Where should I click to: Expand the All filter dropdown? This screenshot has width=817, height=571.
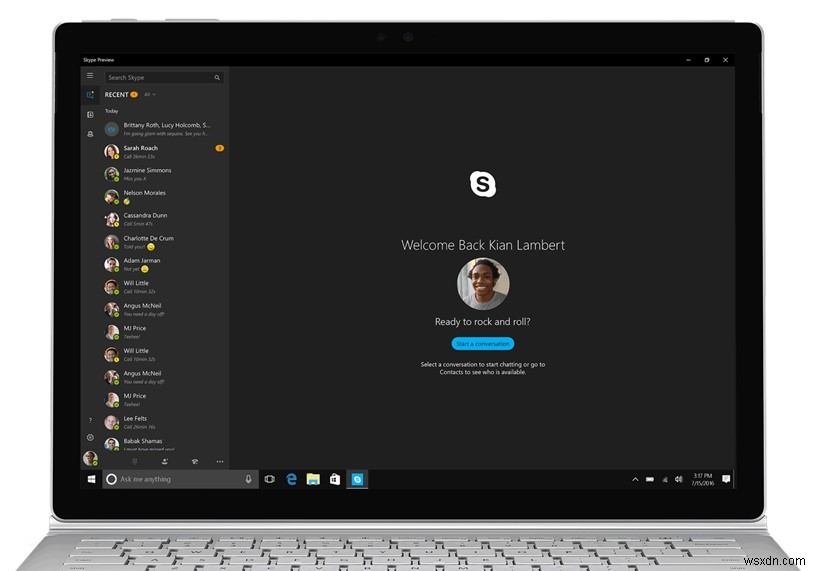pyautogui.click(x=150, y=95)
